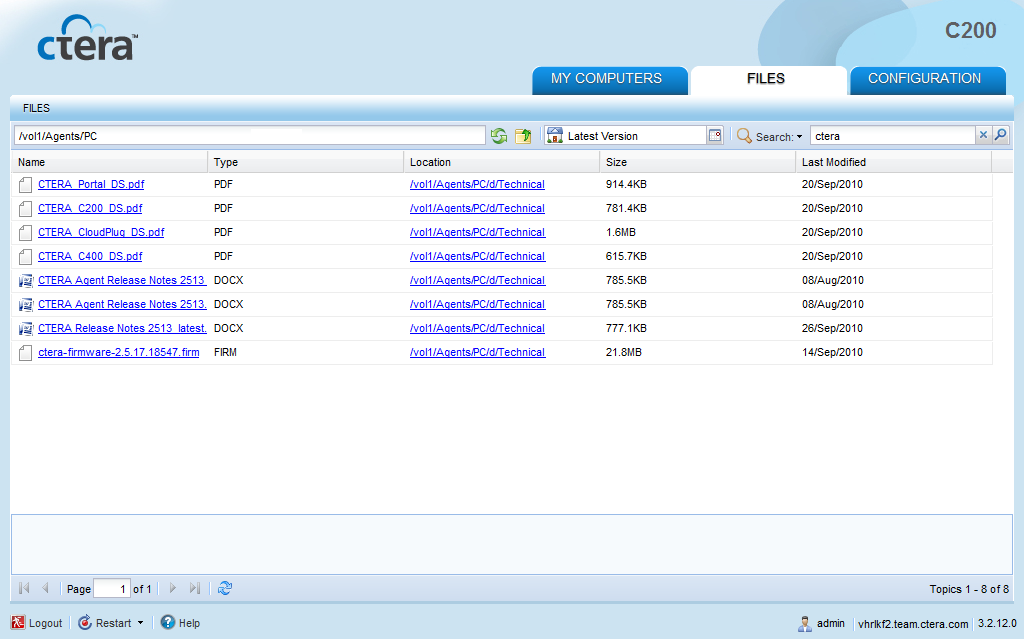This screenshot has width=1024, height=639.
Task: Click Word icon of CTERA Release Notes 2513_latest
Action: click(x=25, y=329)
